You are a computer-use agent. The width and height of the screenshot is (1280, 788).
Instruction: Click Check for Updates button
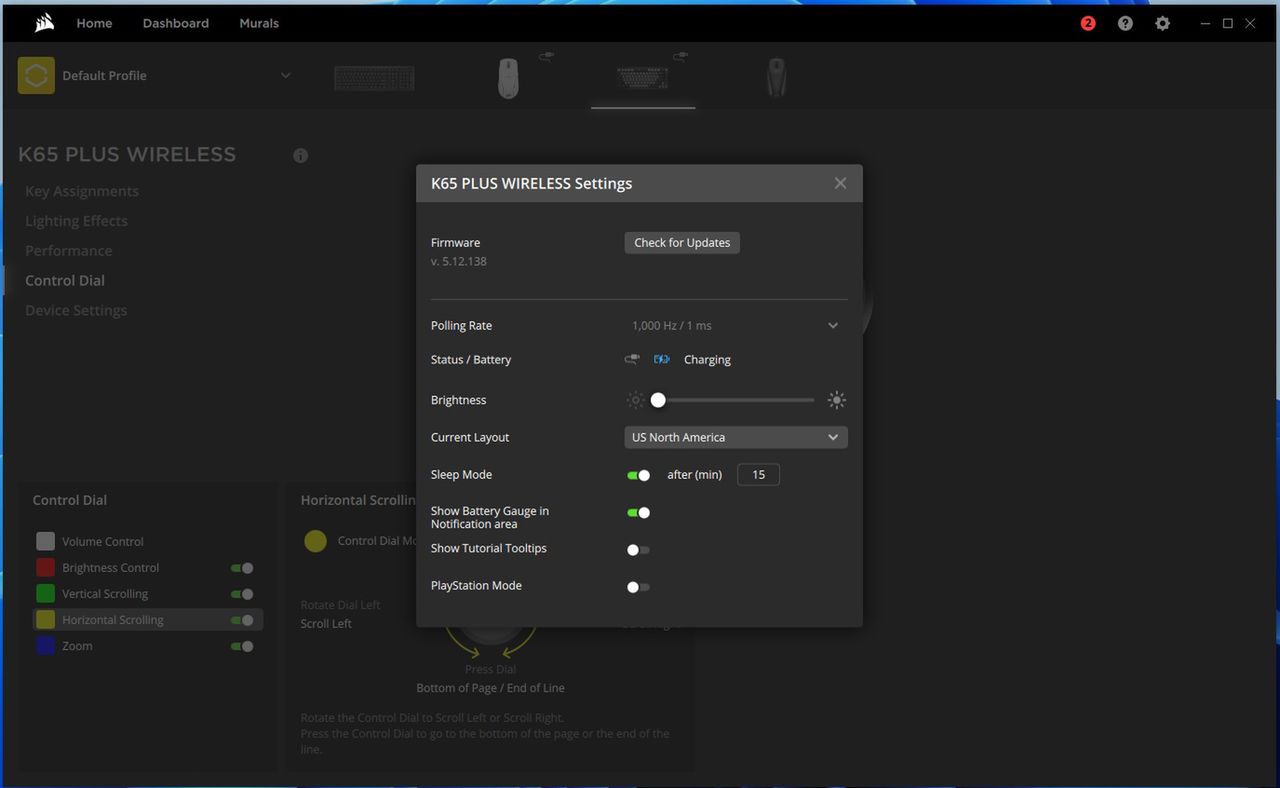tap(682, 243)
